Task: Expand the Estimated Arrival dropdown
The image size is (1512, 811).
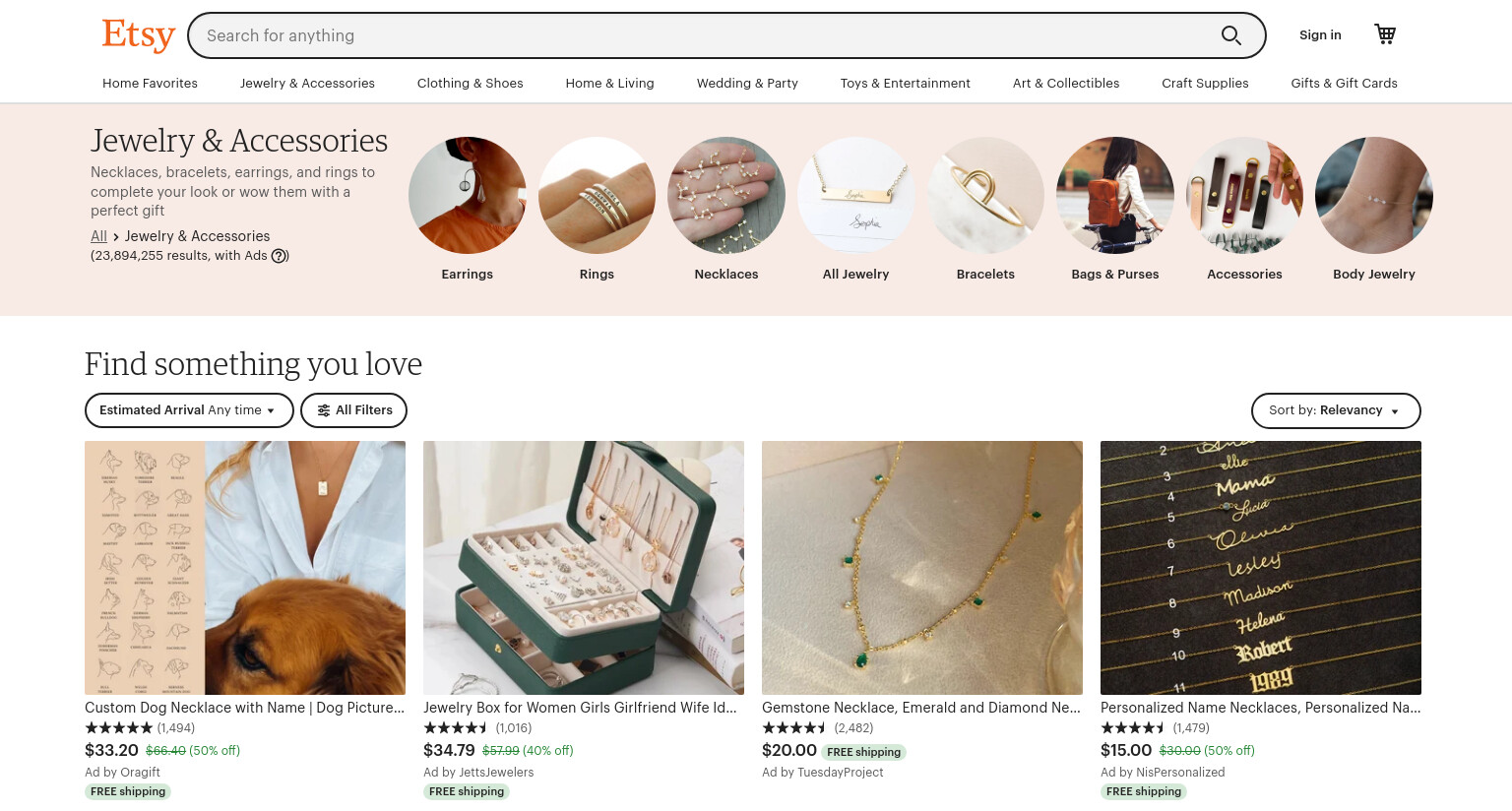Action: 189,410
